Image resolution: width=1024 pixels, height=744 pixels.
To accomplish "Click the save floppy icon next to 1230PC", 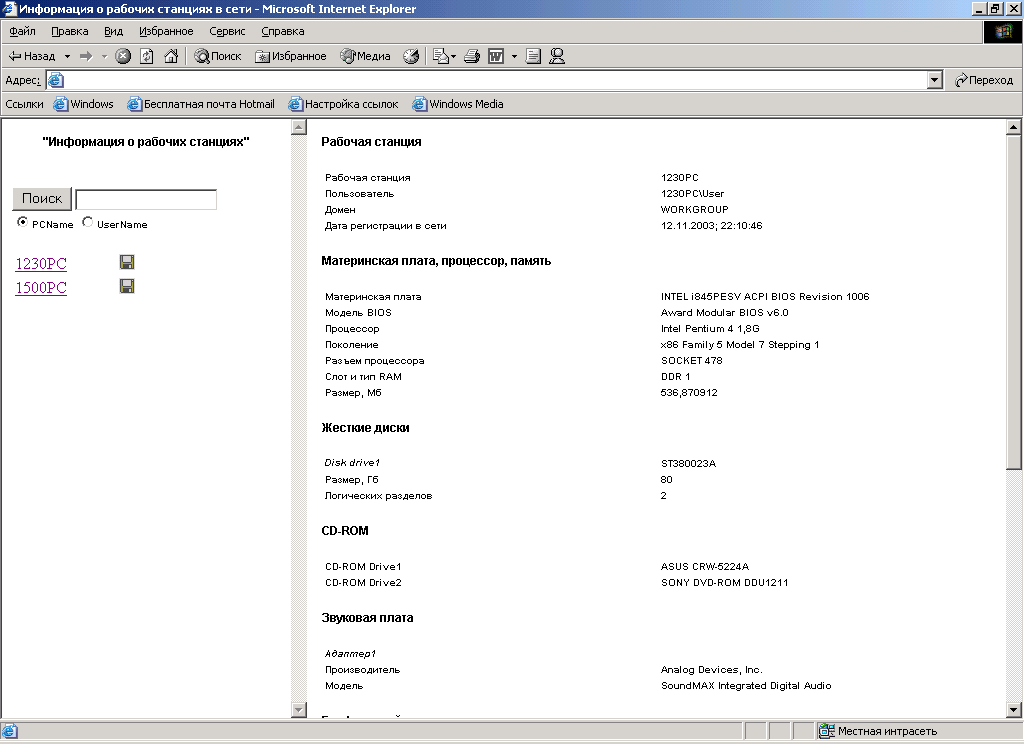I will pos(127,262).
